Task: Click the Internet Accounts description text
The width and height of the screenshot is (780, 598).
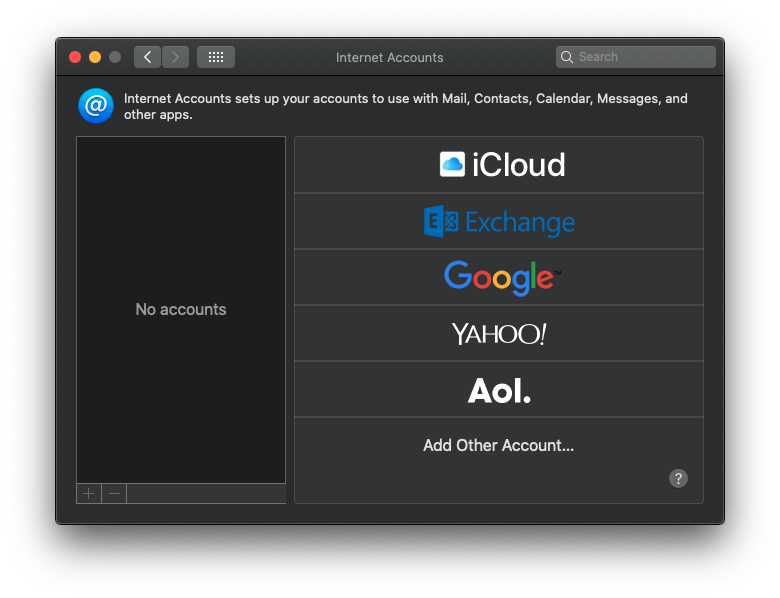Action: [x=405, y=106]
